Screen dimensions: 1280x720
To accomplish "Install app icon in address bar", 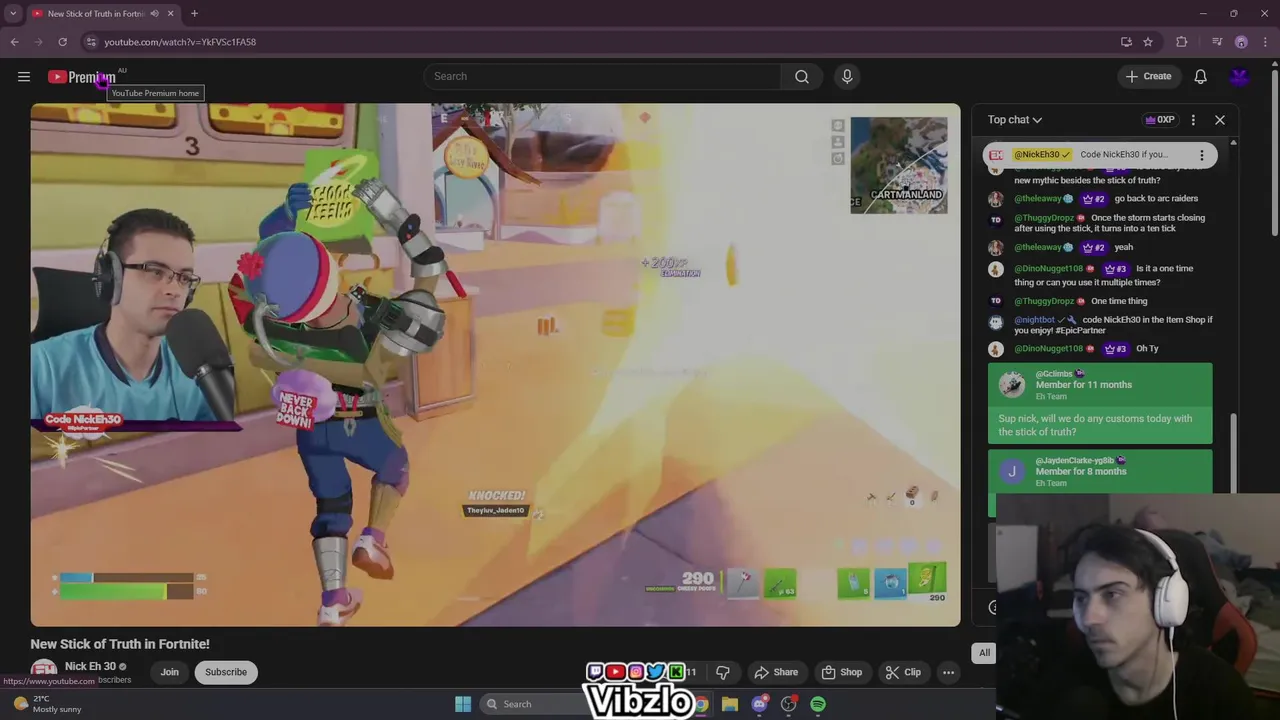I will click(x=1126, y=42).
